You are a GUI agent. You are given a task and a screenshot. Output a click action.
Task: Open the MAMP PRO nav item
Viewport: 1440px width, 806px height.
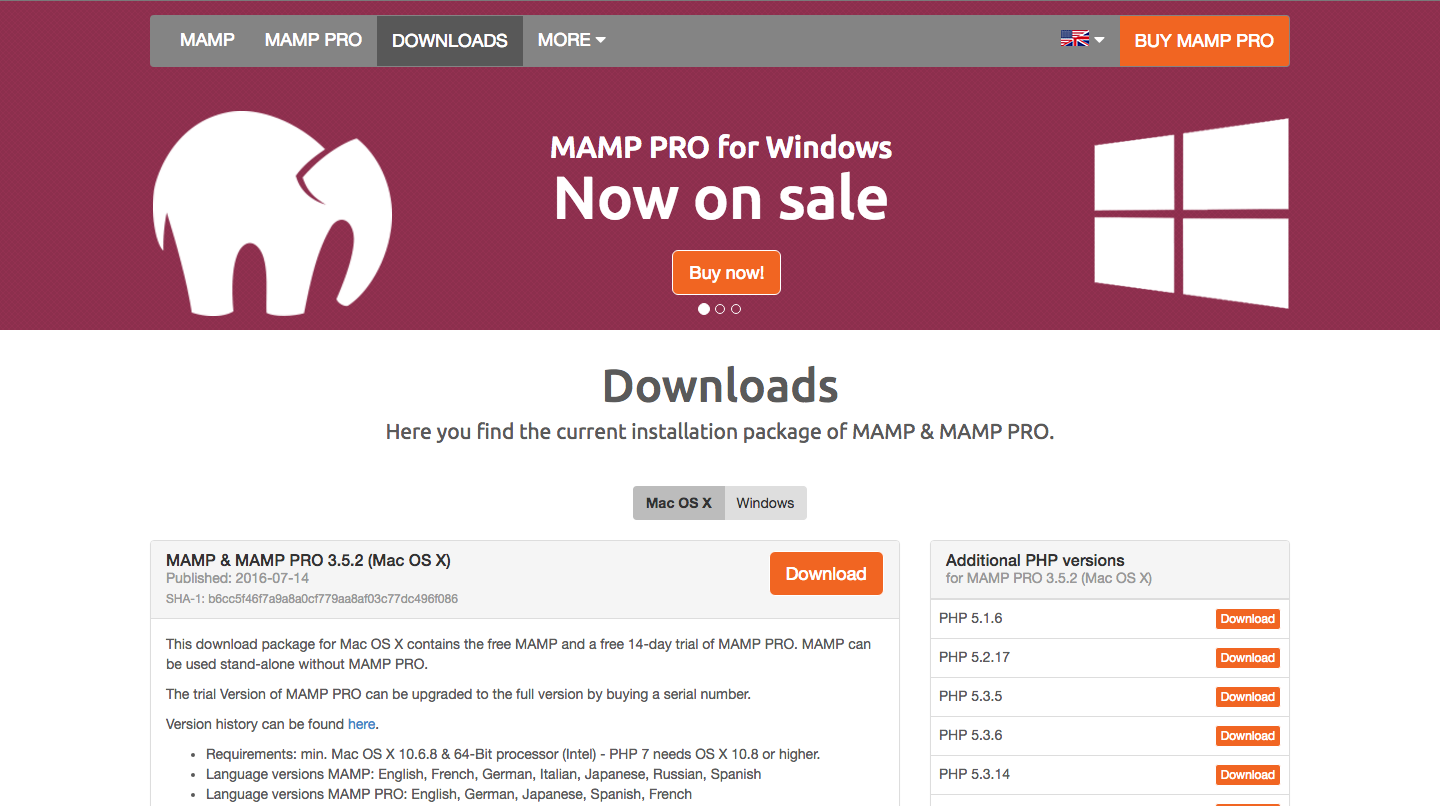click(313, 40)
